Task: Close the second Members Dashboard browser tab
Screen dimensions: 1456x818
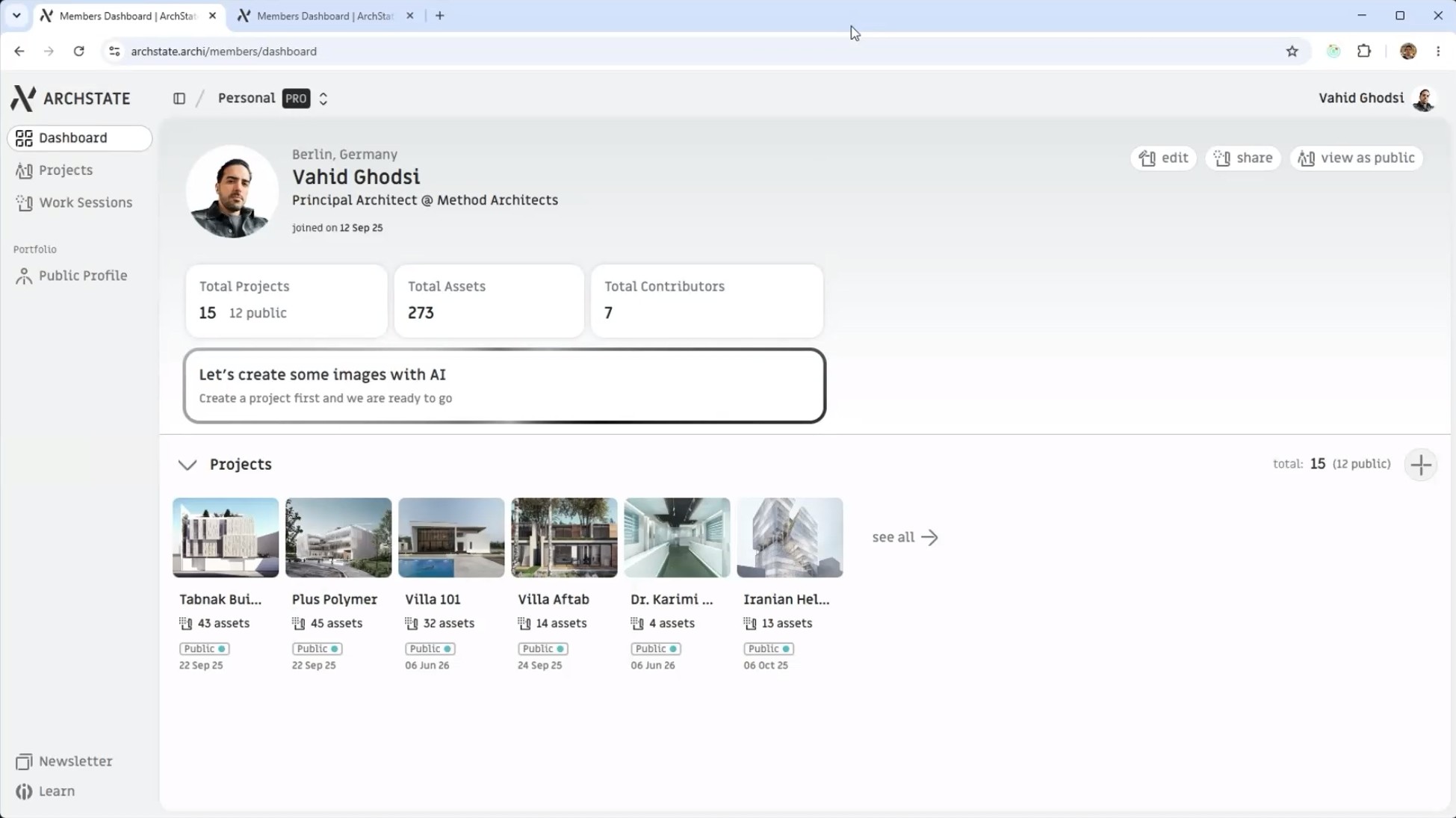Action: point(409,16)
